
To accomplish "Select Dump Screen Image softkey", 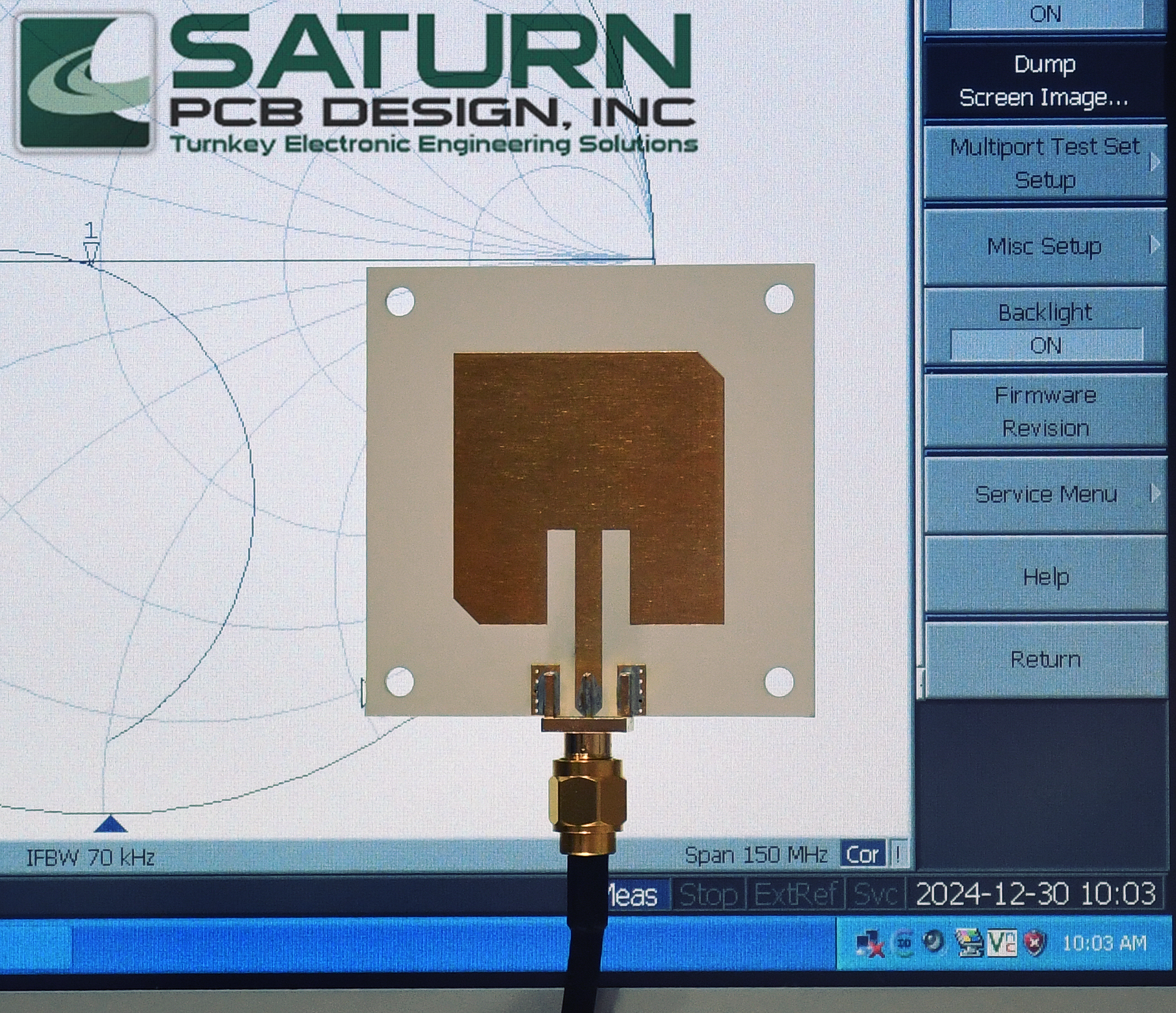I will (1044, 81).
